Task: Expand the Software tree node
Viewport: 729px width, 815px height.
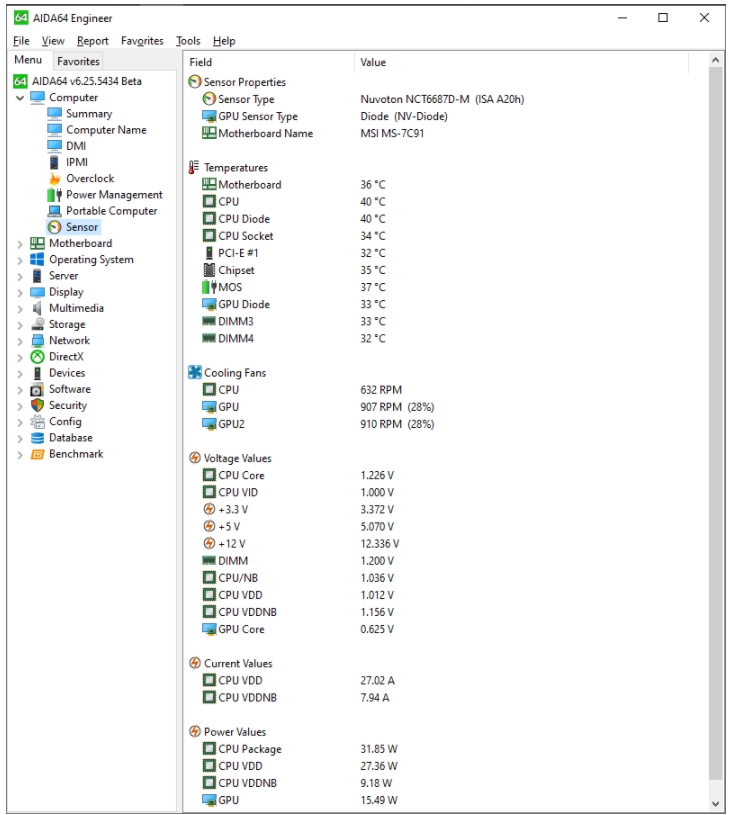Action: (20, 389)
